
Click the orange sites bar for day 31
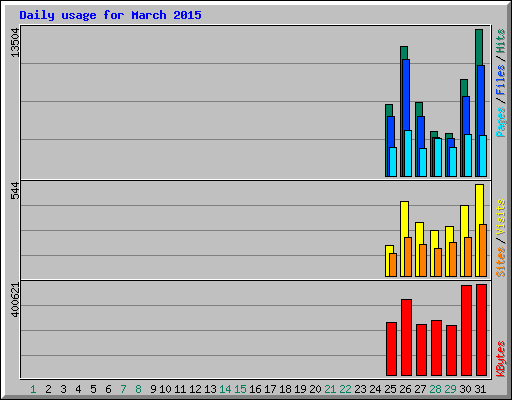pos(483,250)
